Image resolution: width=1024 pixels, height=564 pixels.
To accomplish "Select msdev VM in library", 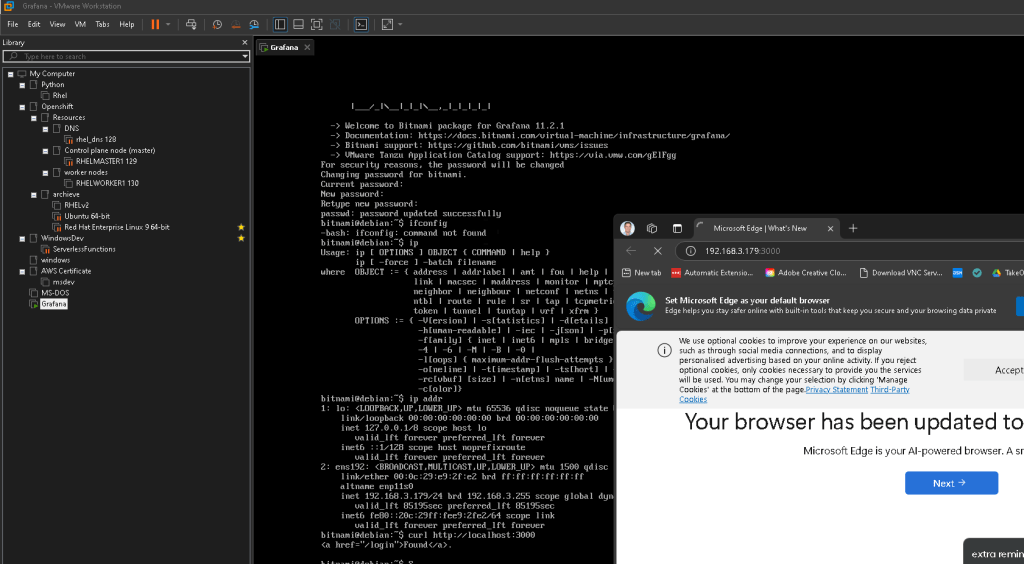I will [x=63, y=282].
